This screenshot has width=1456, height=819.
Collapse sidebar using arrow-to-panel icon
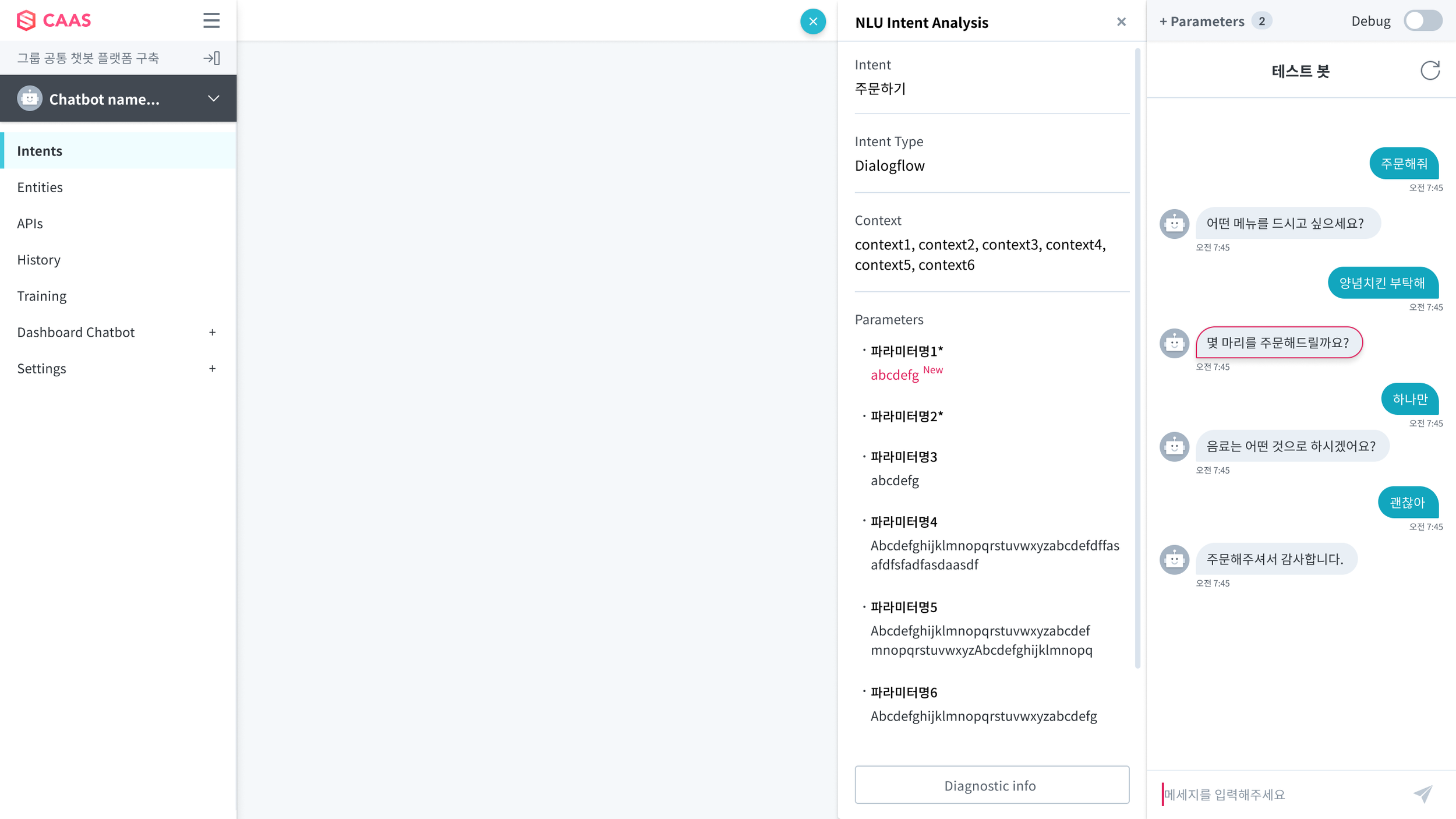[211, 58]
